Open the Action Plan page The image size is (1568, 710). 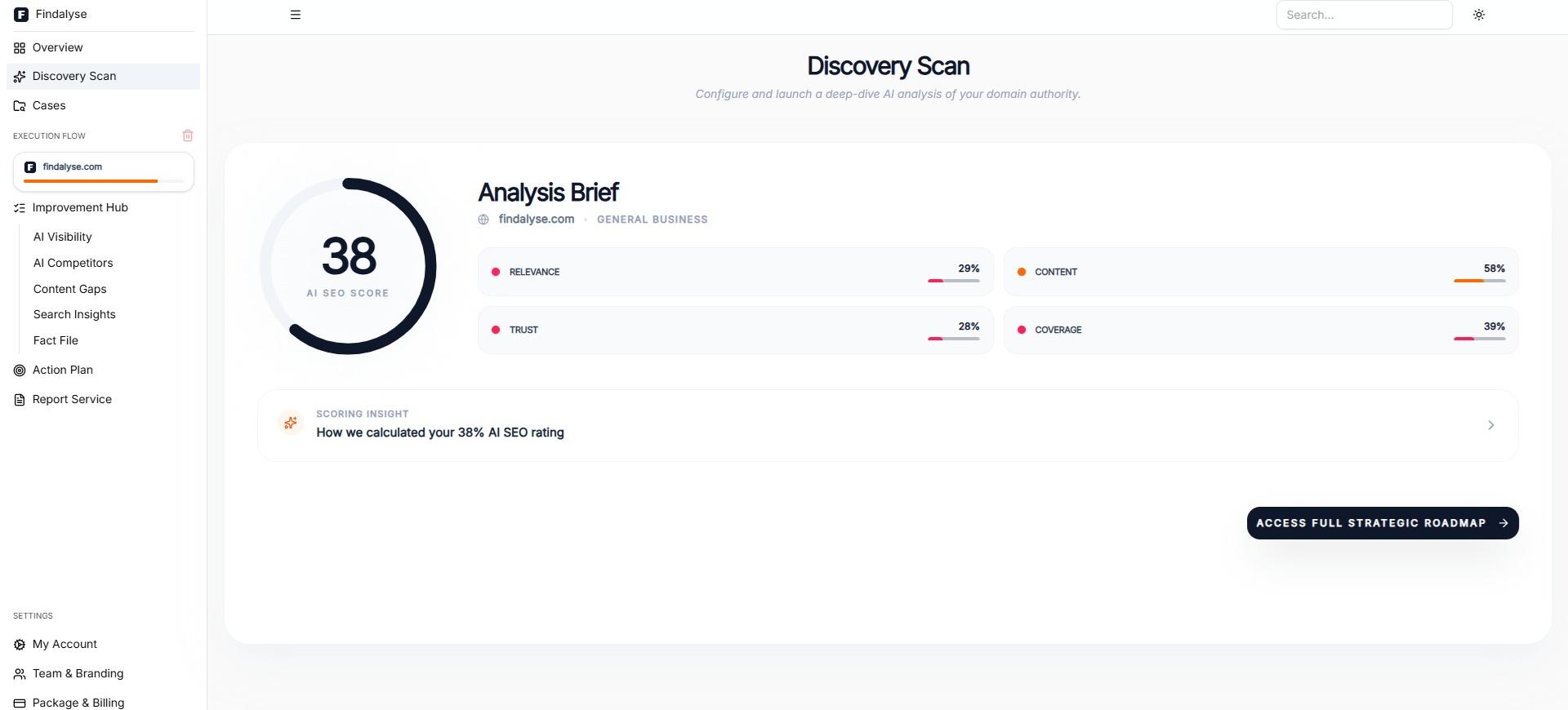103,370
